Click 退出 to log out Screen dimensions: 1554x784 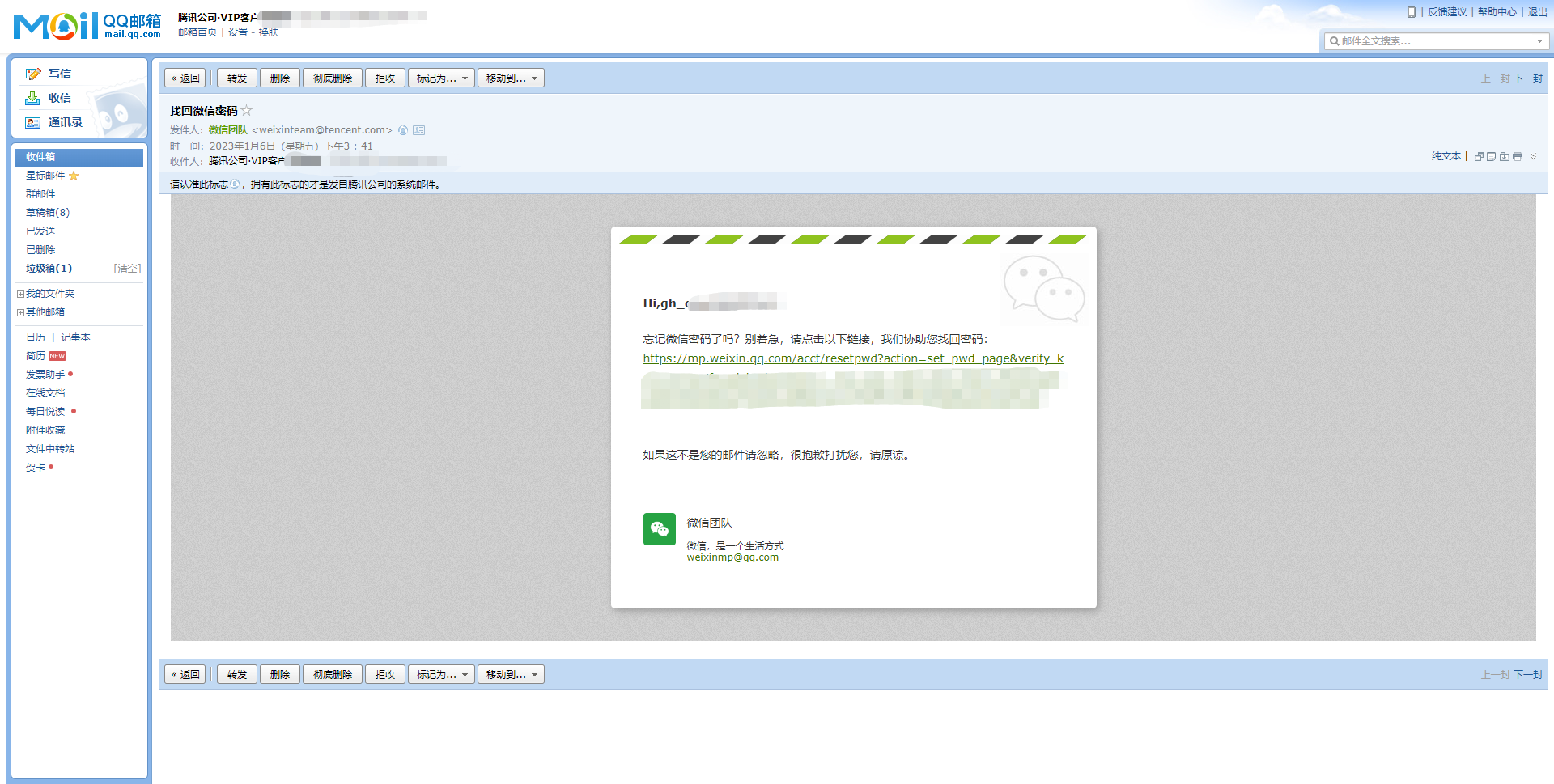[x=1538, y=12]
